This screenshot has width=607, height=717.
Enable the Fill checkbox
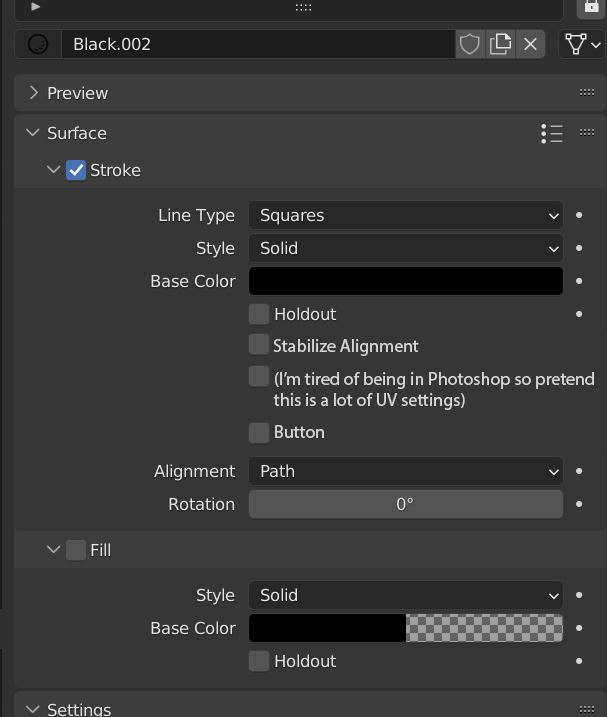point(76,550)
